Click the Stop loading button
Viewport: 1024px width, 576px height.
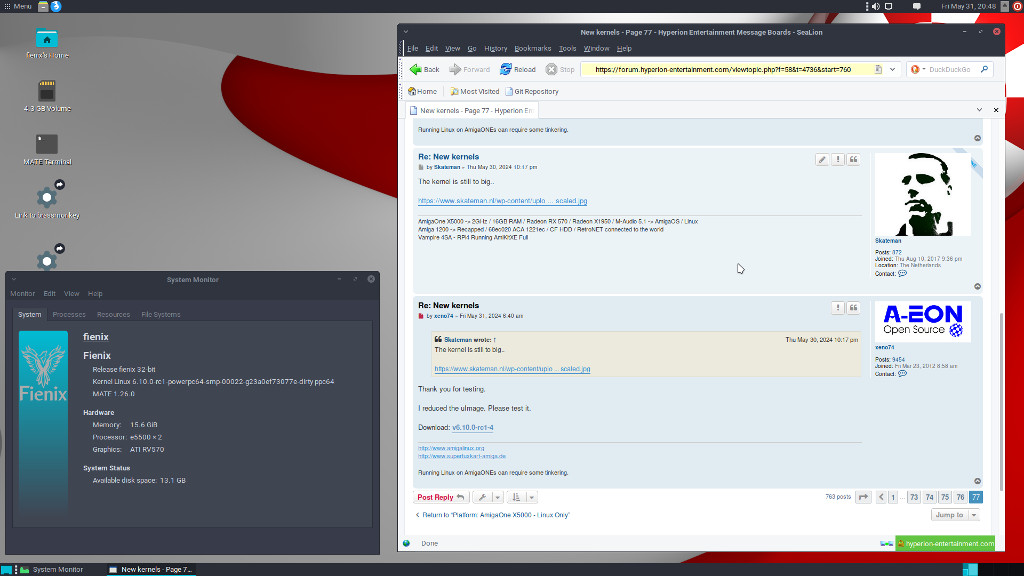pyautogui.click(x=560, y=69)
